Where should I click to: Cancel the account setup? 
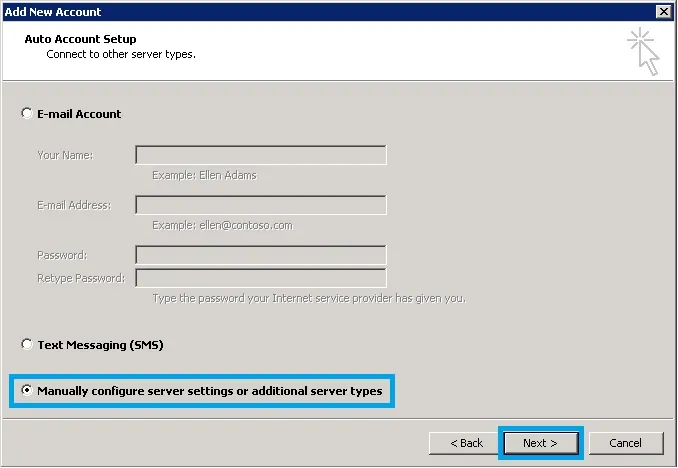coord(625,443)
